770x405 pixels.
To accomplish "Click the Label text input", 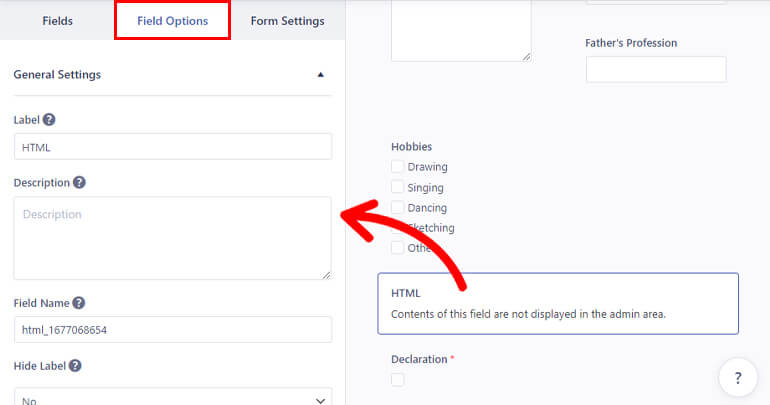I will click(172, 146).
